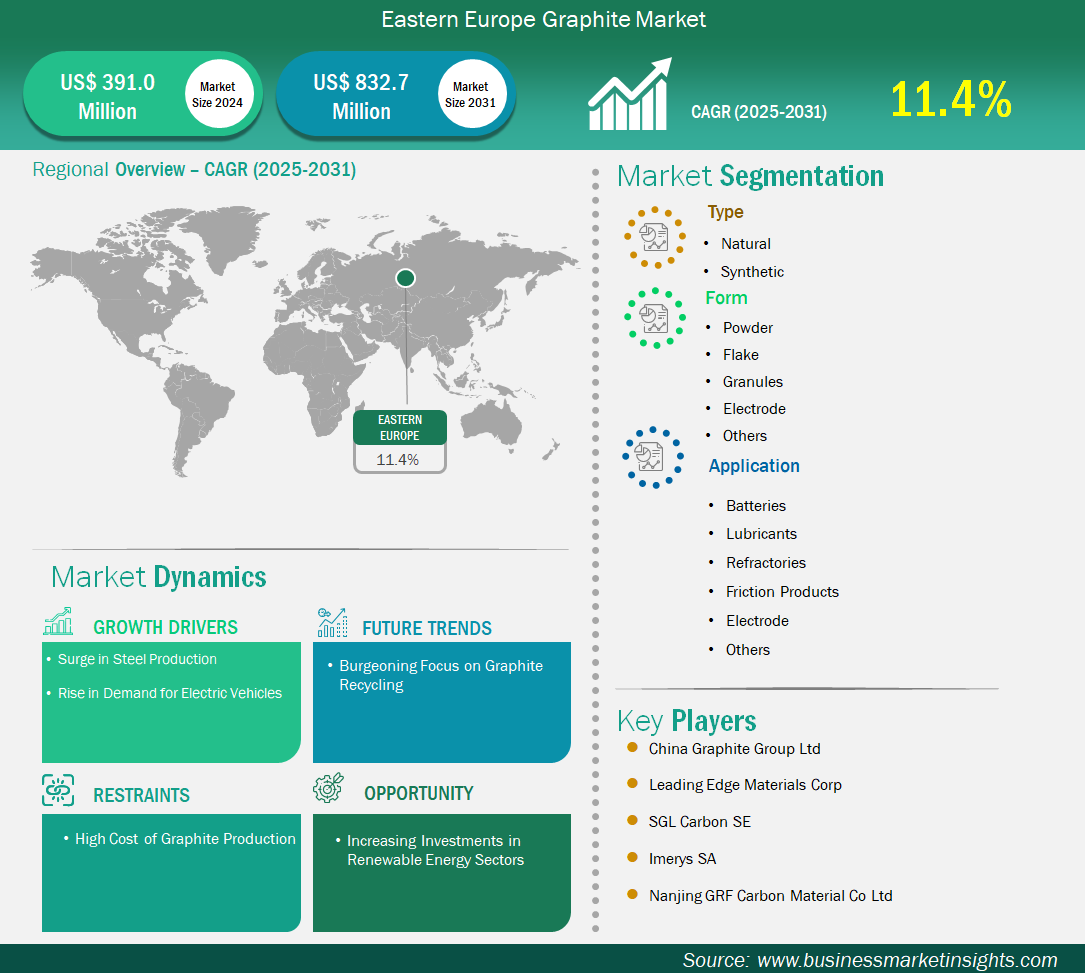Click the Market Segmentation heading
Image resolution: width=1085 pixels, height=978 pixels.
pyautogui.click(x=750, y=176)
